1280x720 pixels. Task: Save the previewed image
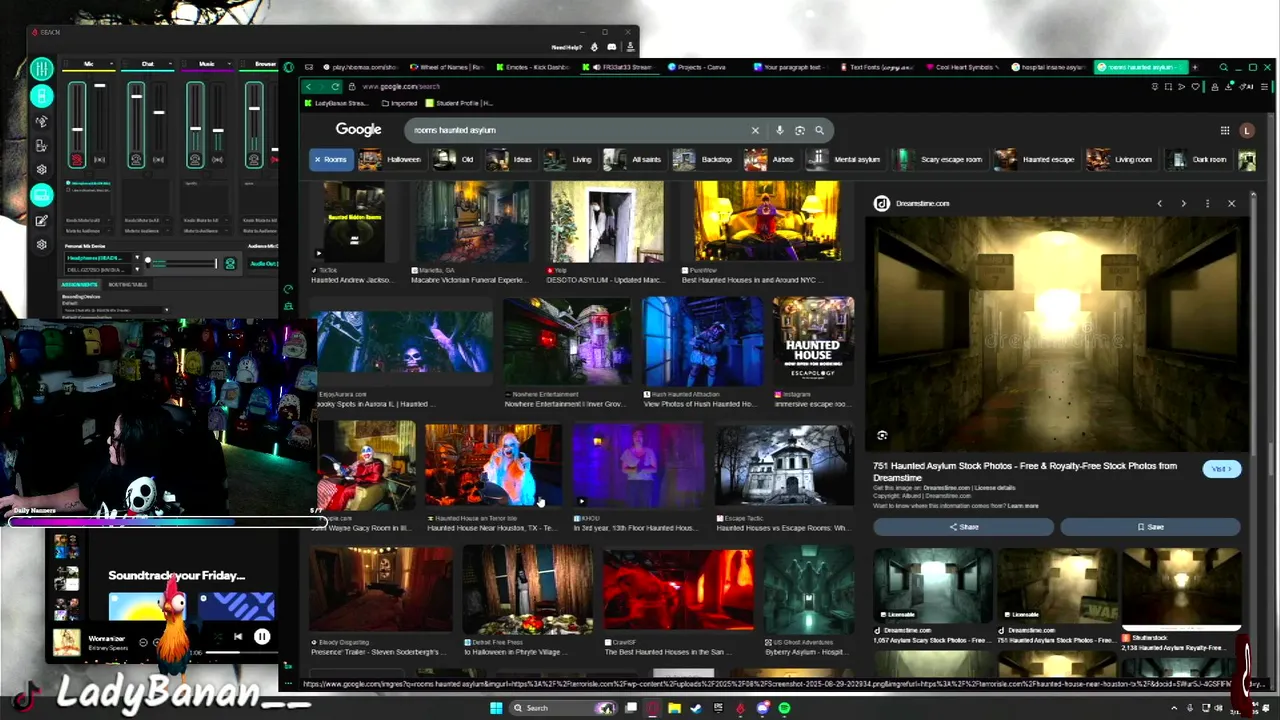1150,527
